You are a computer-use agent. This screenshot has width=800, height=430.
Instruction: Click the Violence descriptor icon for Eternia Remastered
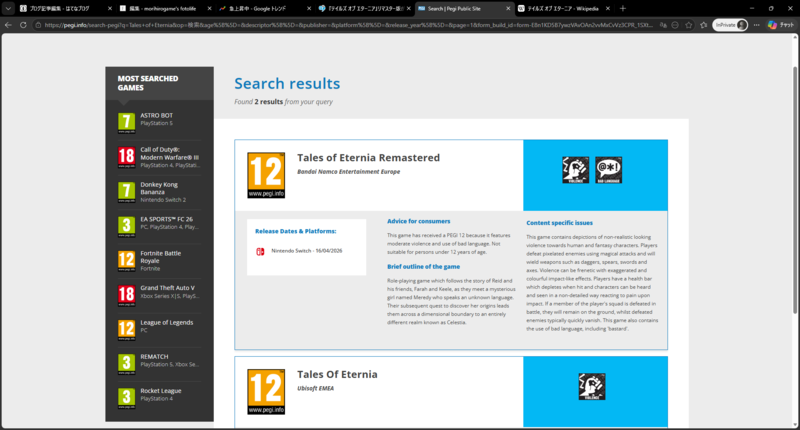576,170
